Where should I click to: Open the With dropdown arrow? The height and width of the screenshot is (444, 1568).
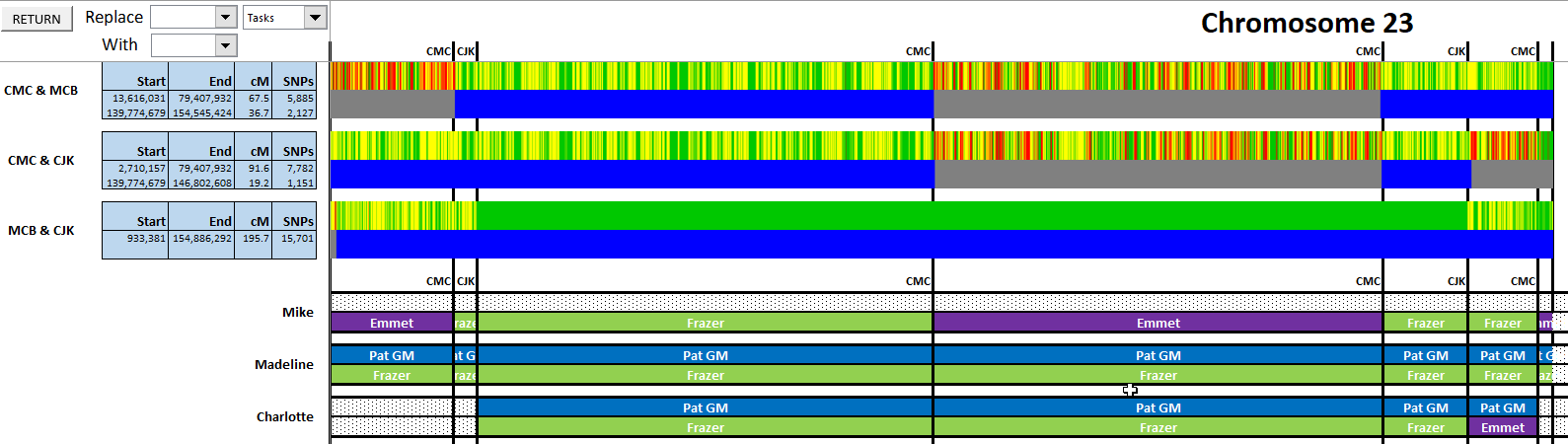[x=226, y=45]
